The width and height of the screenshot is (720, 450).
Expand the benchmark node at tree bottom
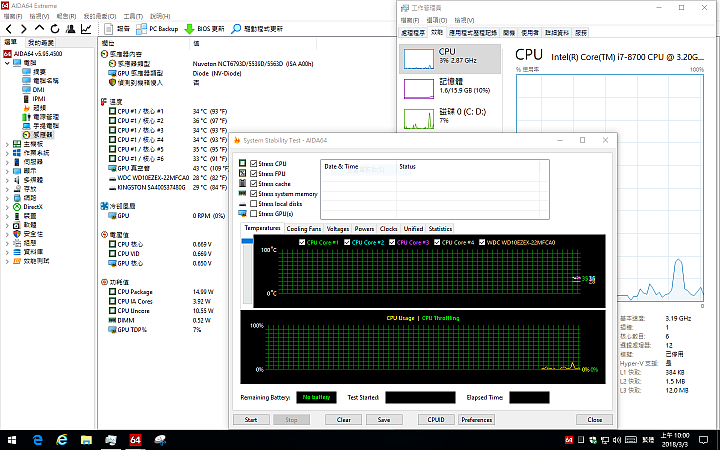pos(7,261)
